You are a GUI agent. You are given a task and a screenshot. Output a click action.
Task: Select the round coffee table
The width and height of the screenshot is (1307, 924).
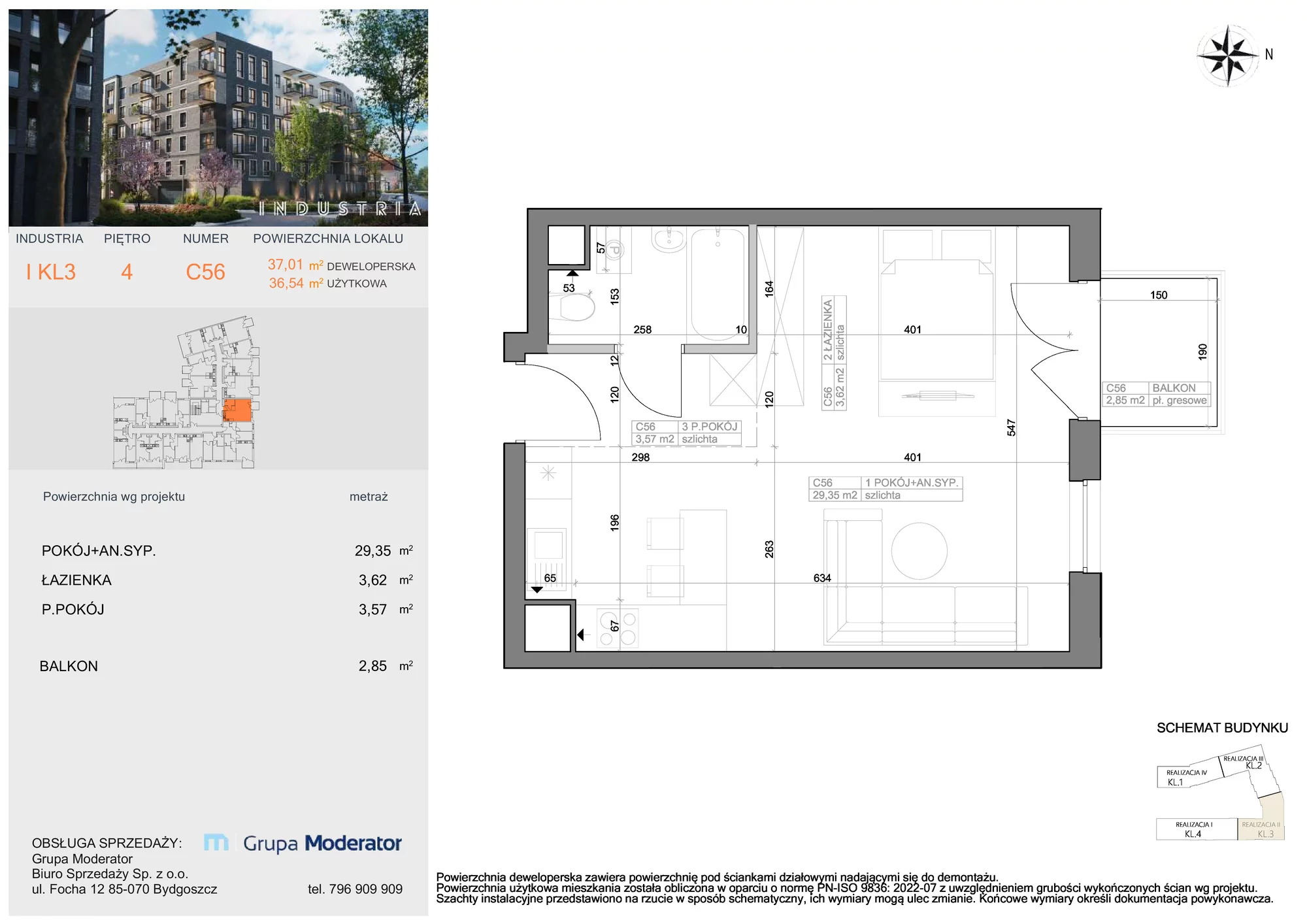[x=919, y=550]
